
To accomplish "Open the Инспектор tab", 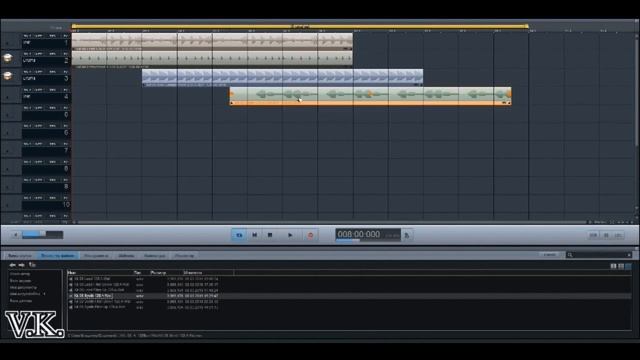I will pos(184,256).
